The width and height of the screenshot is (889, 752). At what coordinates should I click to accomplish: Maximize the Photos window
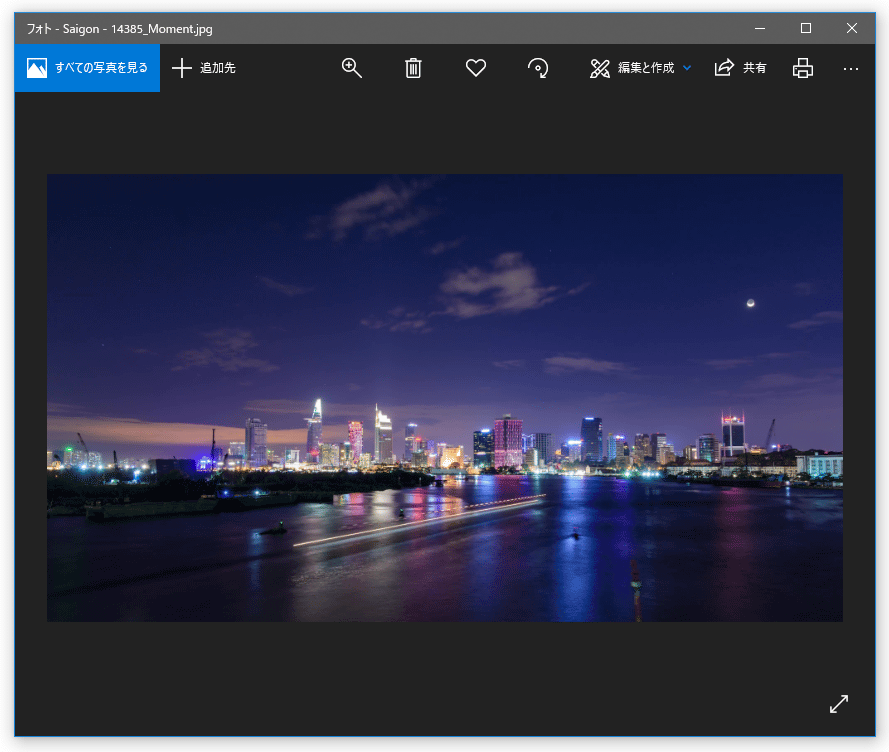pos(806,28)
